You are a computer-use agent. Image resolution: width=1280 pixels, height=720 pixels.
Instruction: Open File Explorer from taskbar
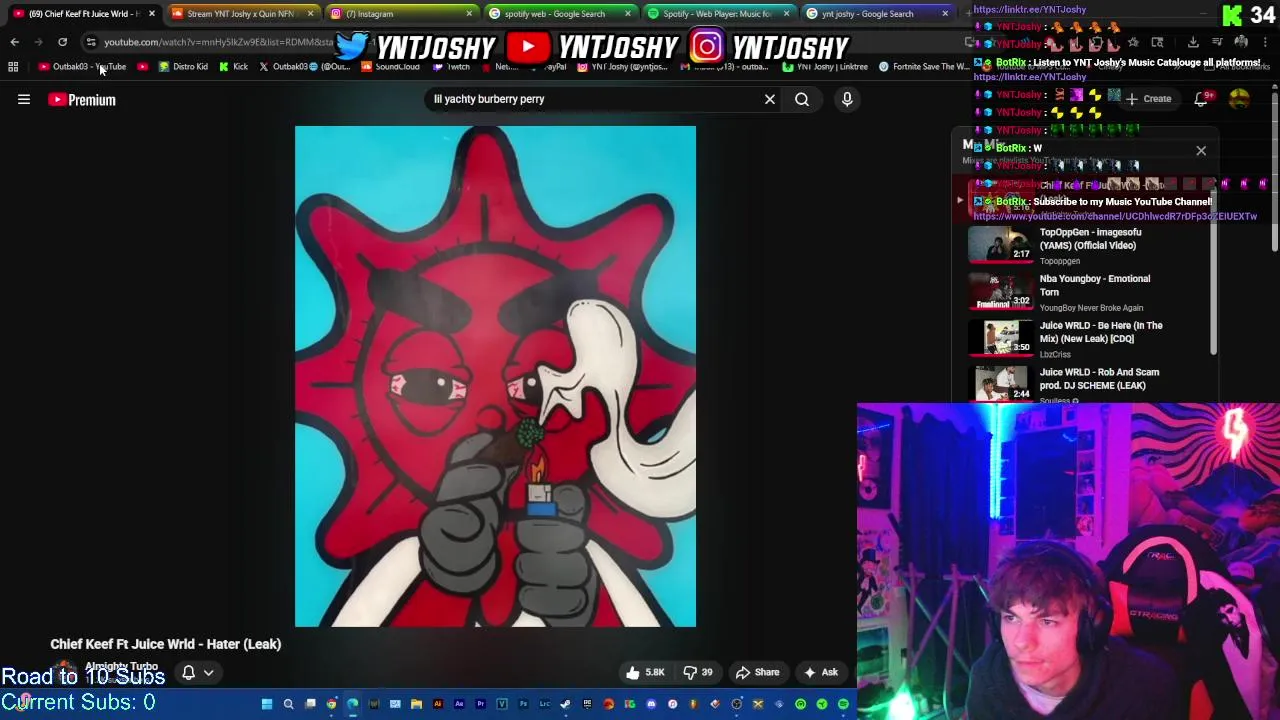pyautogui.click(x=417, y=704)
